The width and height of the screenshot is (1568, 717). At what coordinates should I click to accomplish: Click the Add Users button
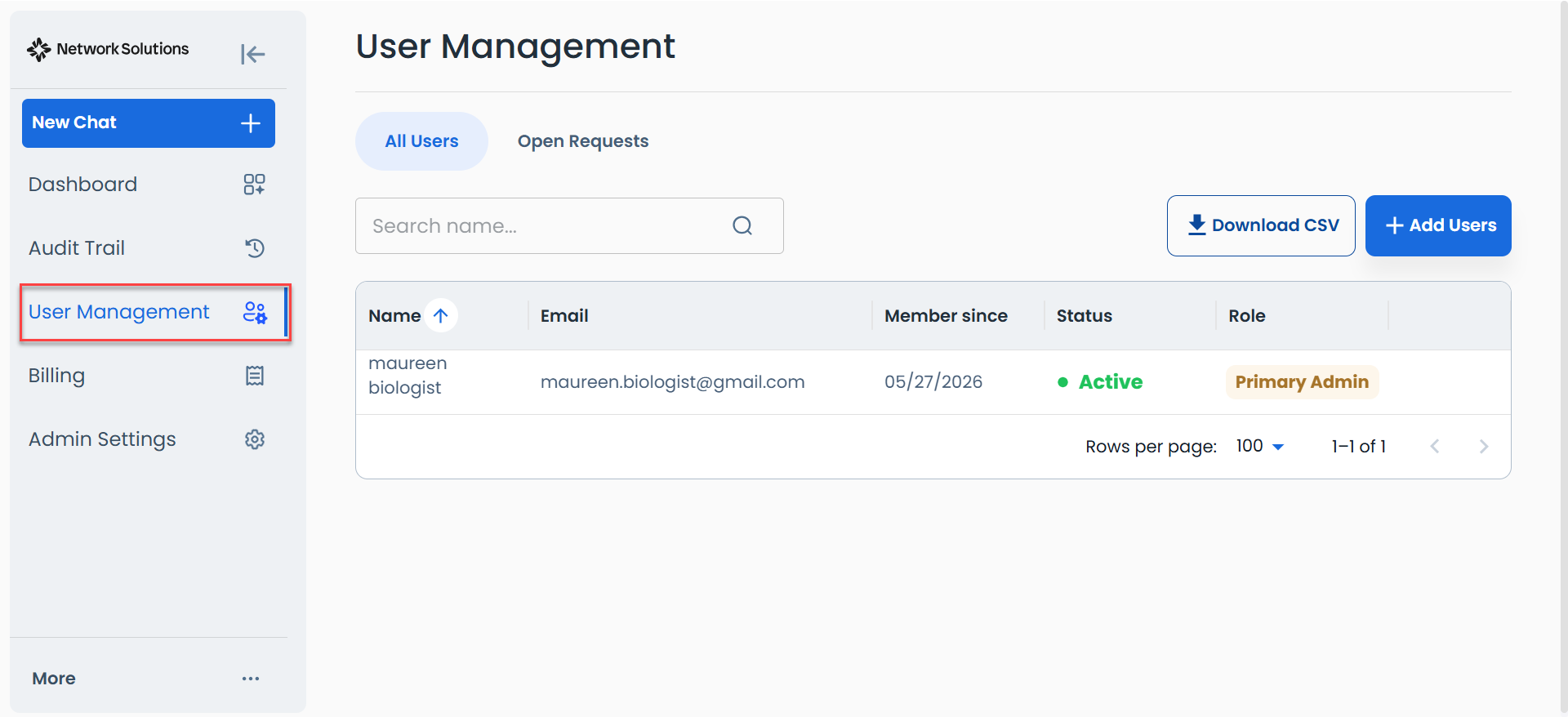point(1438,225)
